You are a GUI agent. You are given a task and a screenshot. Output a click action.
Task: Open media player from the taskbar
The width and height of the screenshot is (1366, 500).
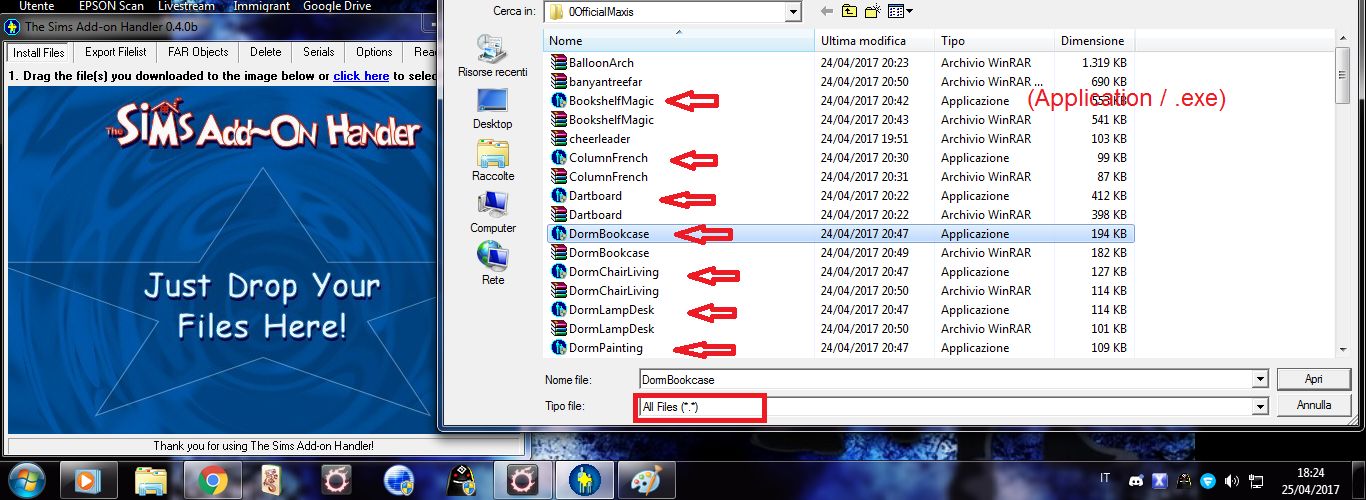click(x=88, y=481)
